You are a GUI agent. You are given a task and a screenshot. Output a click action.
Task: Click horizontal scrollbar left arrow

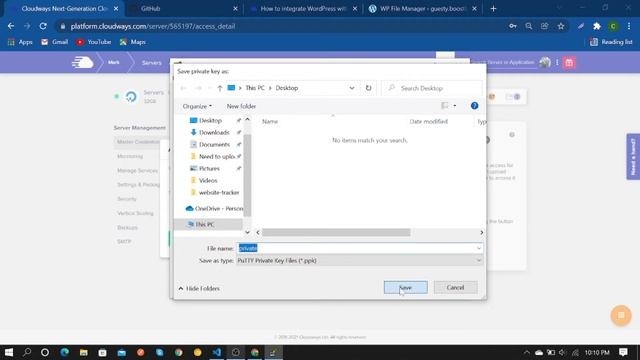(x=258, y=232)
